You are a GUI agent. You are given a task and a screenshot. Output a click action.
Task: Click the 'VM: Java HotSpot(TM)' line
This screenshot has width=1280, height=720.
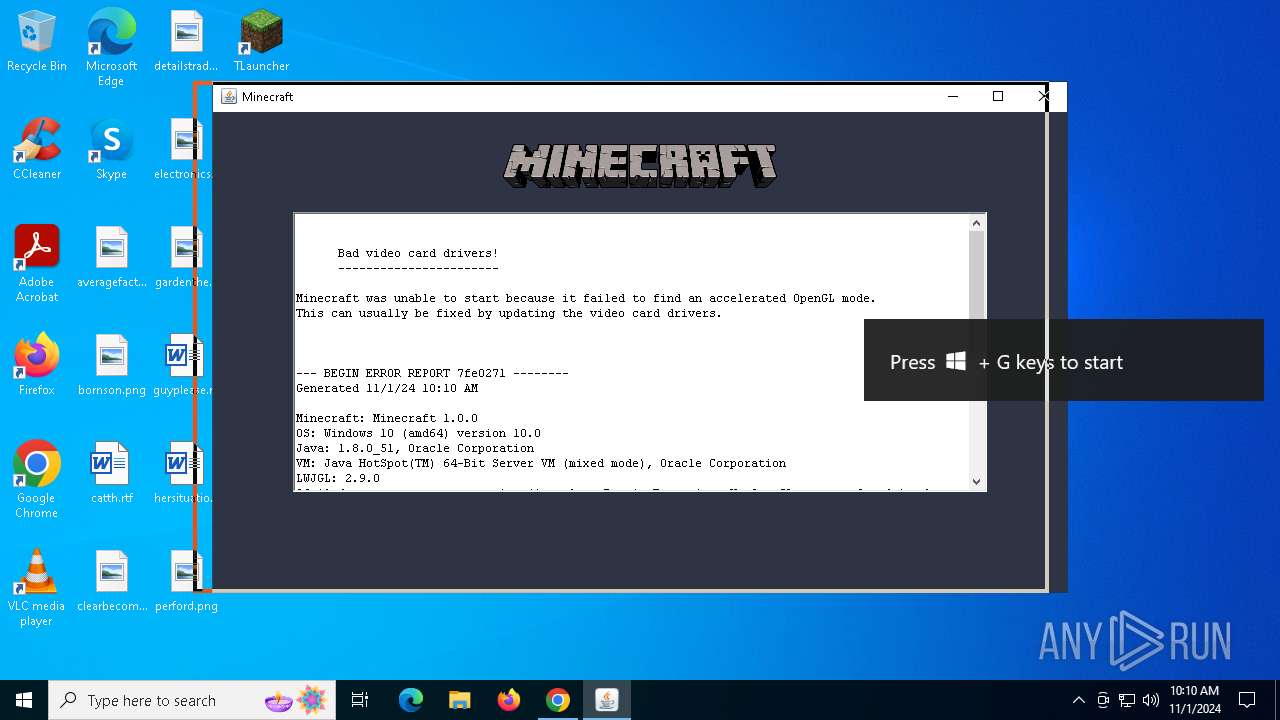point(541,463)
